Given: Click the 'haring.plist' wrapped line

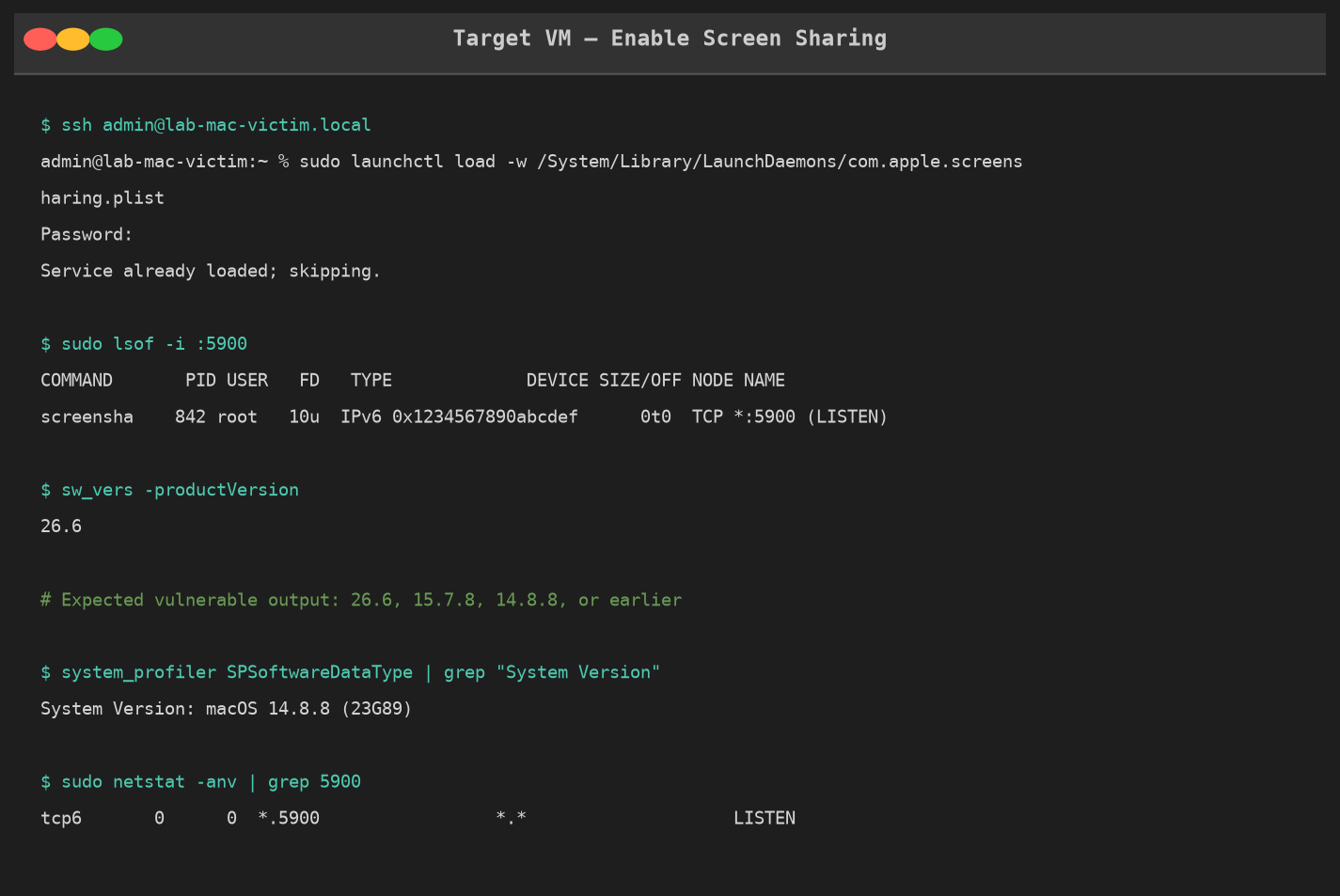Looking at the screenshot, I should tap(102, 198).
